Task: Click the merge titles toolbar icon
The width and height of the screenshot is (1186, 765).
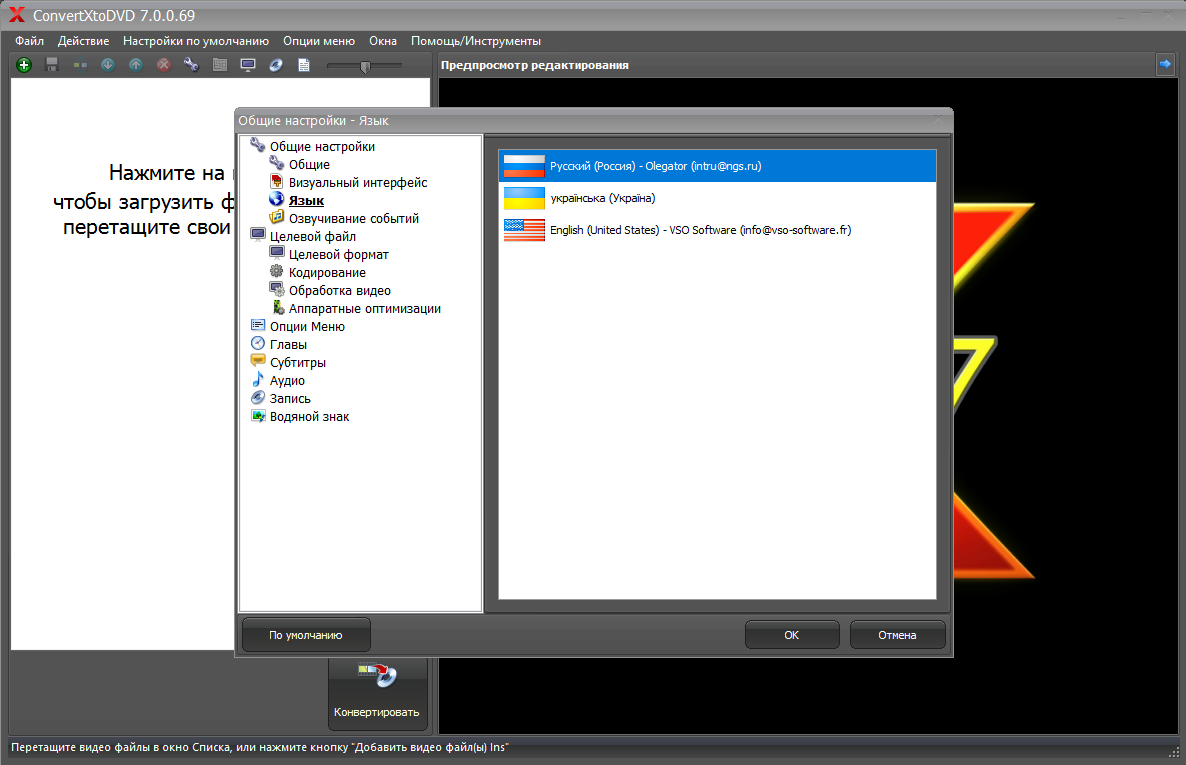Action: [80, 65]
